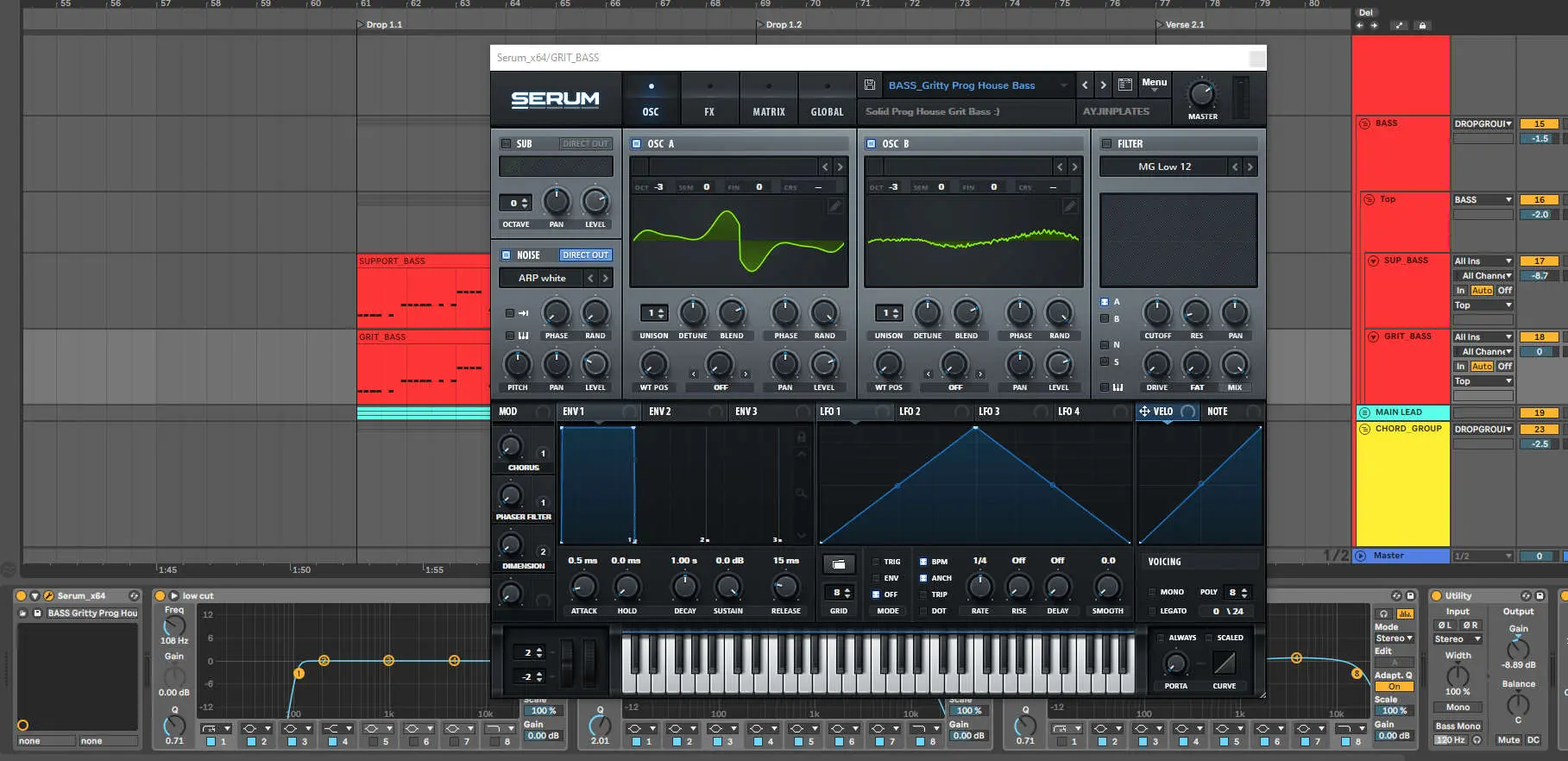
Task: Click the lock icon in the top-right overview
Action: coord(1422,26)
